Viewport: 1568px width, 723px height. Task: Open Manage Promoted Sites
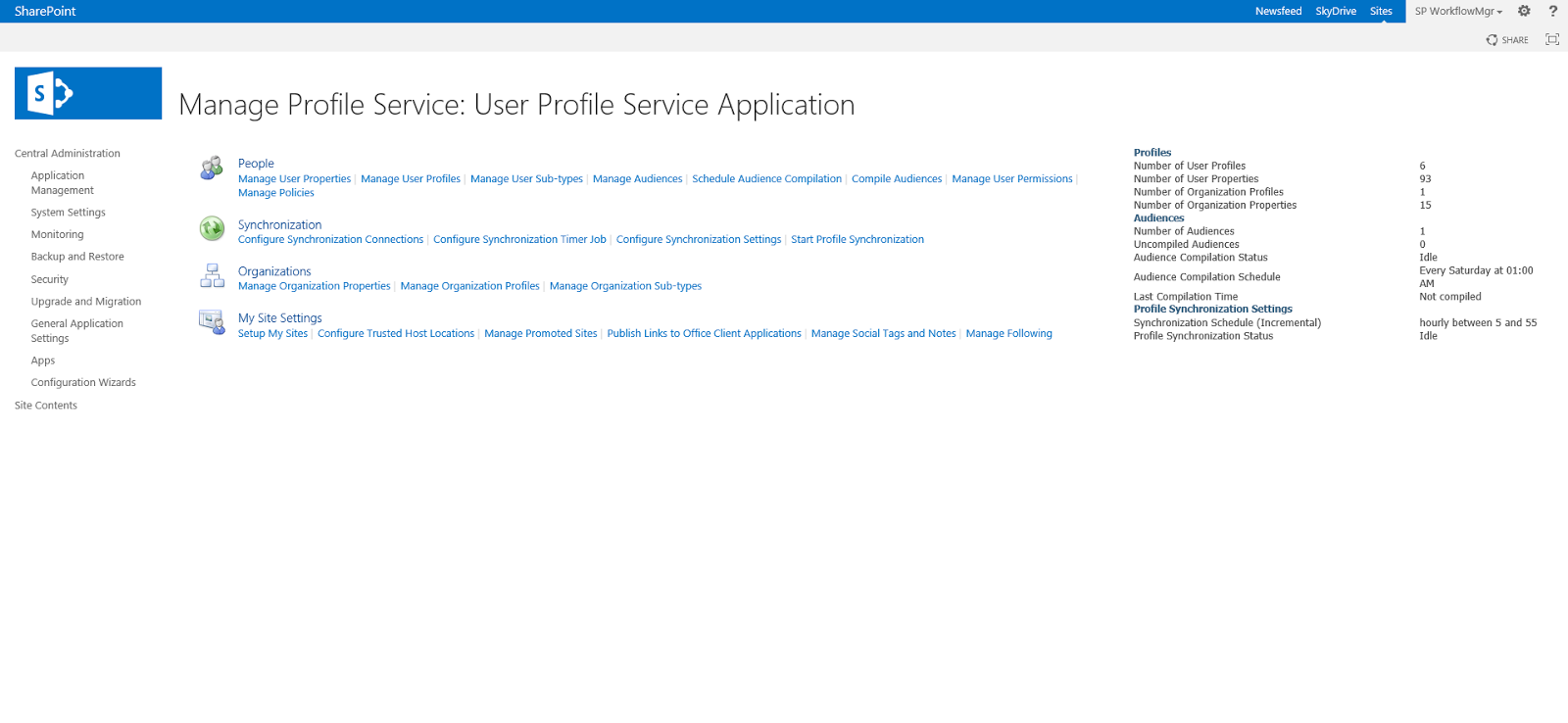pyautogui.click(x=541, y=334)
